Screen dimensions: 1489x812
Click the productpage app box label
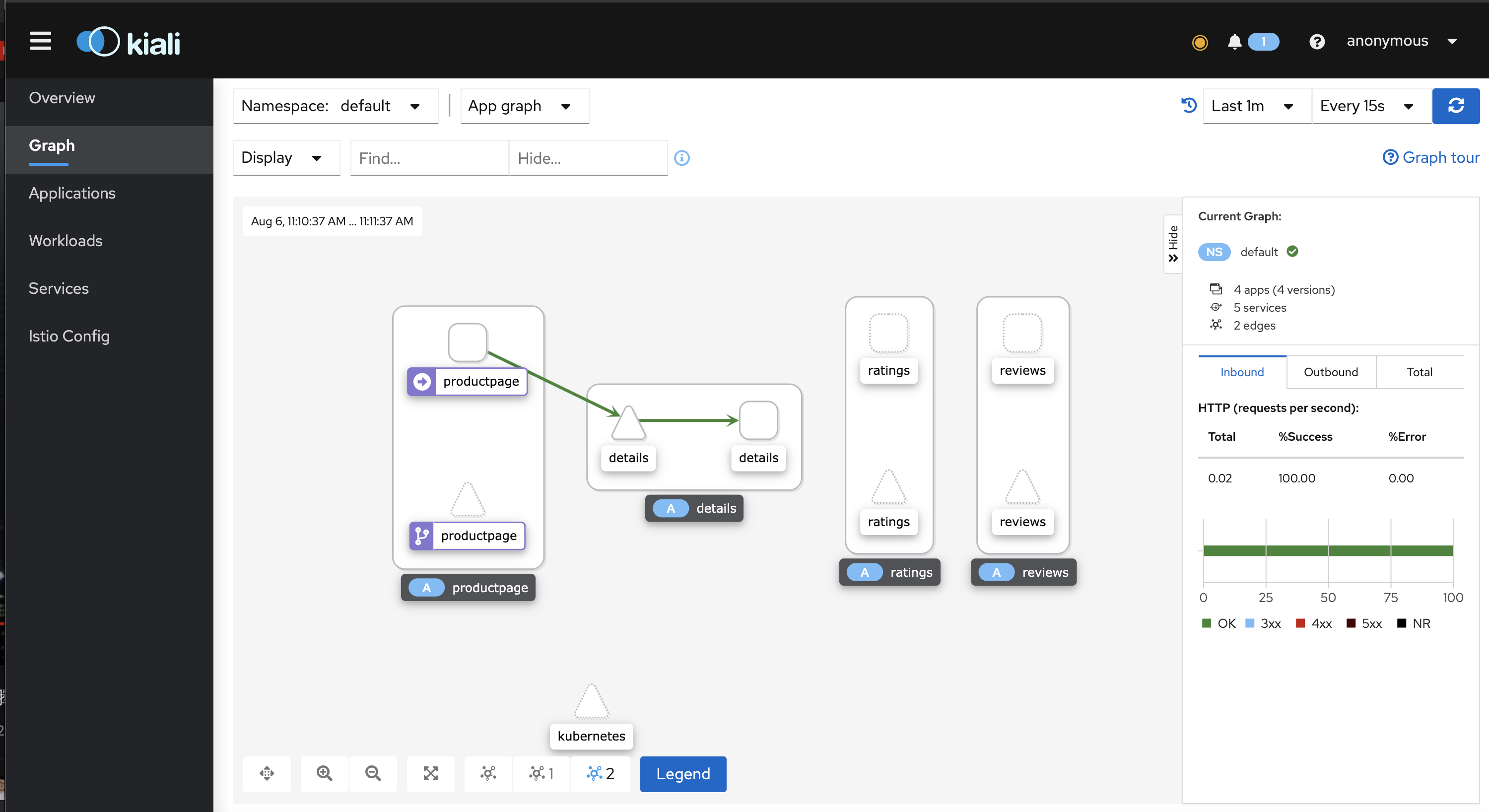(x=468, y=587)
